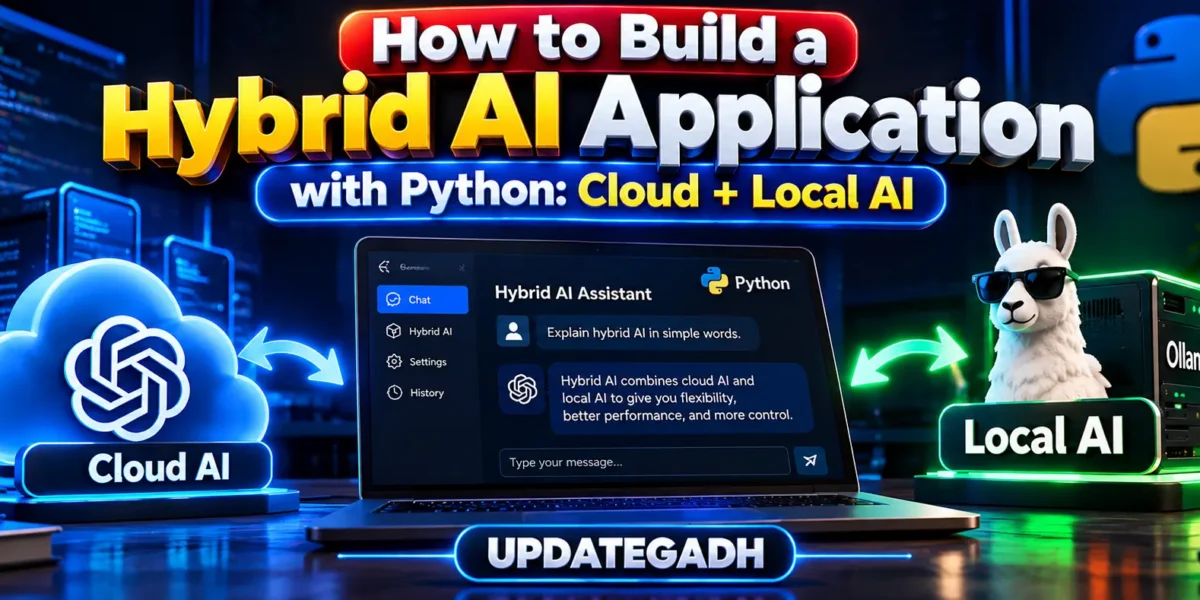
Task: Click the 'Hybrid AI Assistant' heading
Action: pos(573,294)
